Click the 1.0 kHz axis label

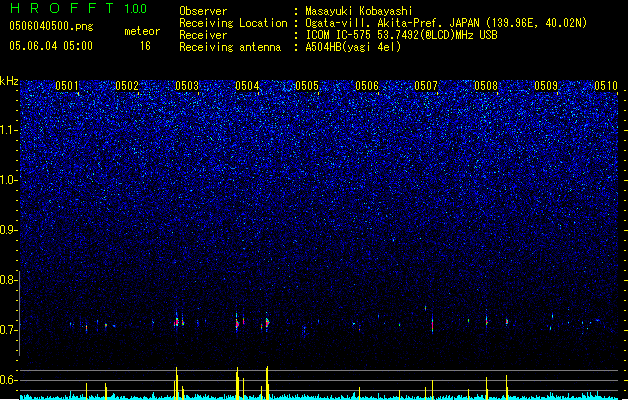point(9,180)
